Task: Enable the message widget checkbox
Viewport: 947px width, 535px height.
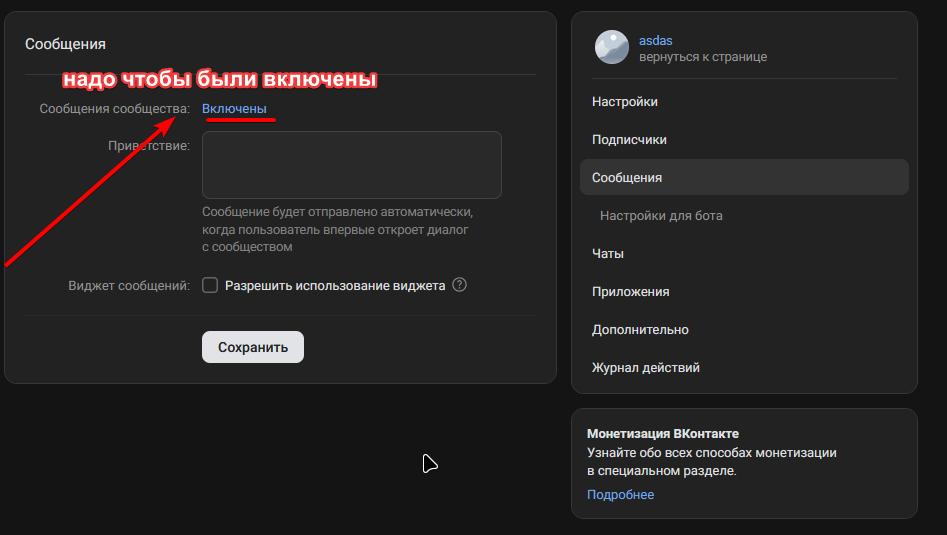Action: [210, 285]
